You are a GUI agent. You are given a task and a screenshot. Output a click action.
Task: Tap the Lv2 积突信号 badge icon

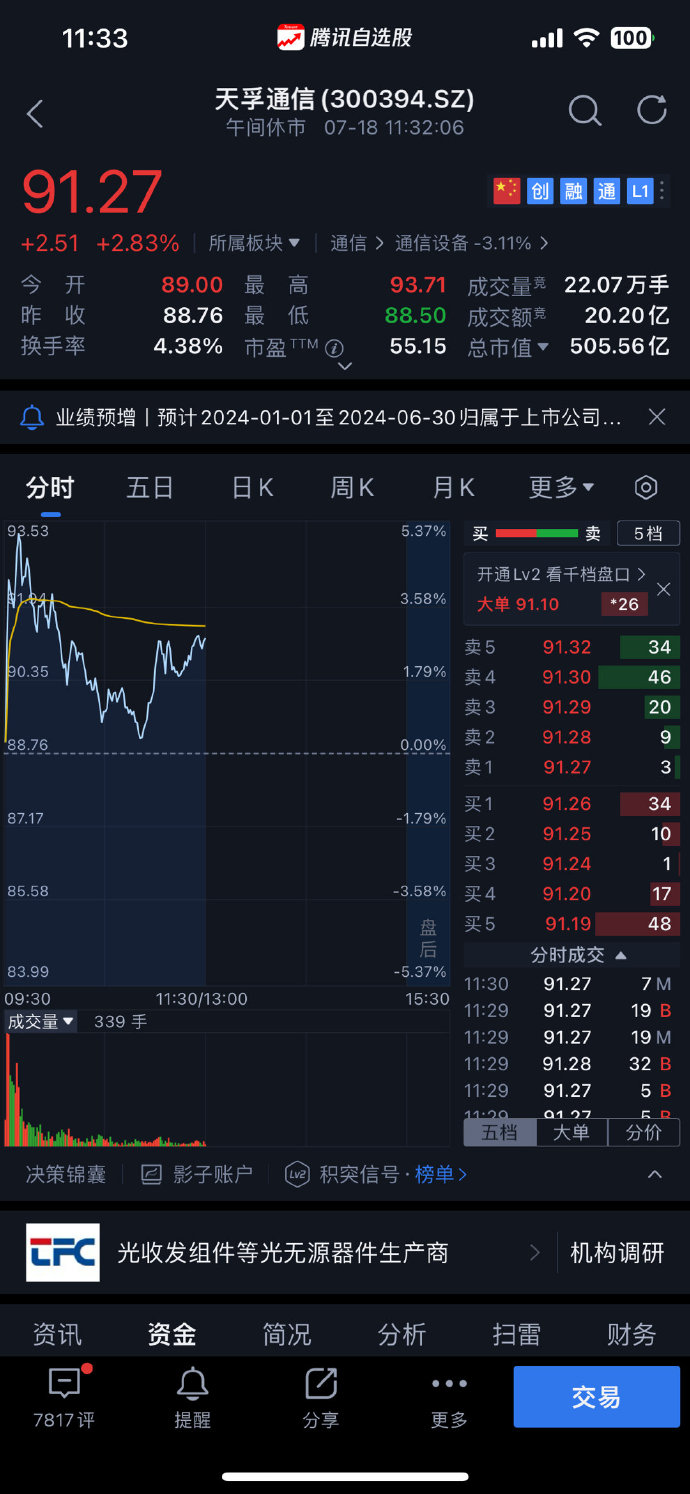pyautogui.click(x=295, y=1174)
